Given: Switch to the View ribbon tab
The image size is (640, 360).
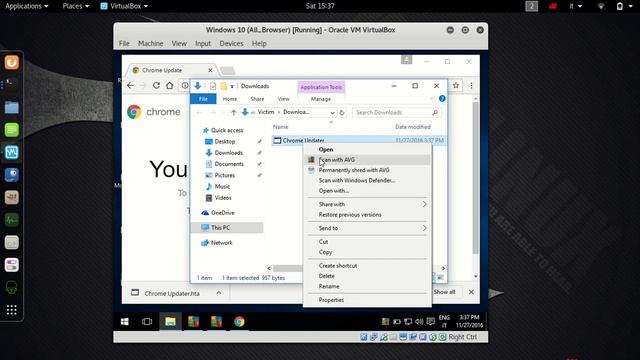Looking at the screenshot, I should coord(283,99).
